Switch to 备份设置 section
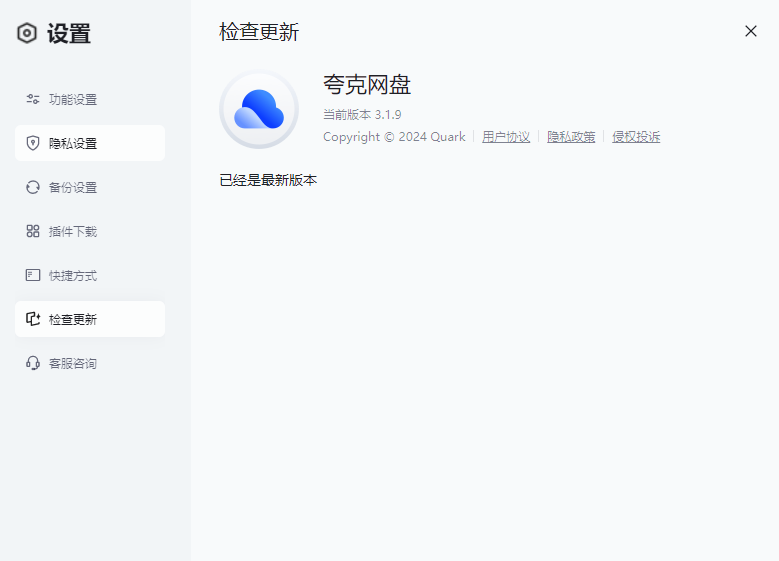The height and width of the screenshot is (561, 779). (x=90, y=187)
